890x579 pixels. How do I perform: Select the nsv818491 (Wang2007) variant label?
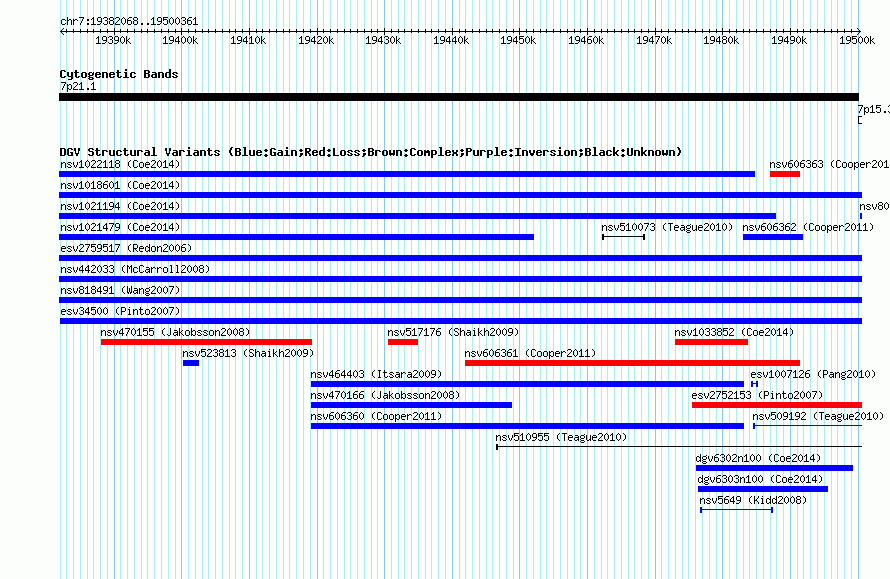click(x=120, y=290)
